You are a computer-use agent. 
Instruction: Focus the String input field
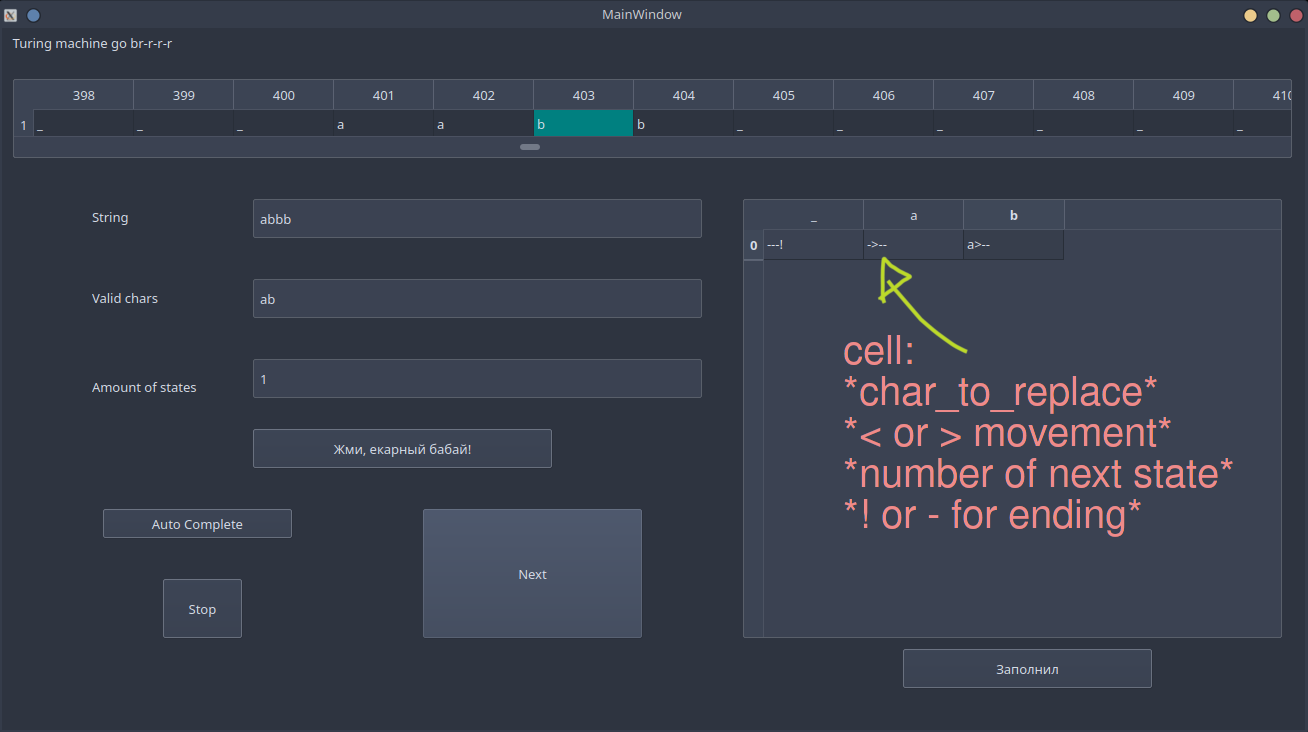tap(477, 218)
